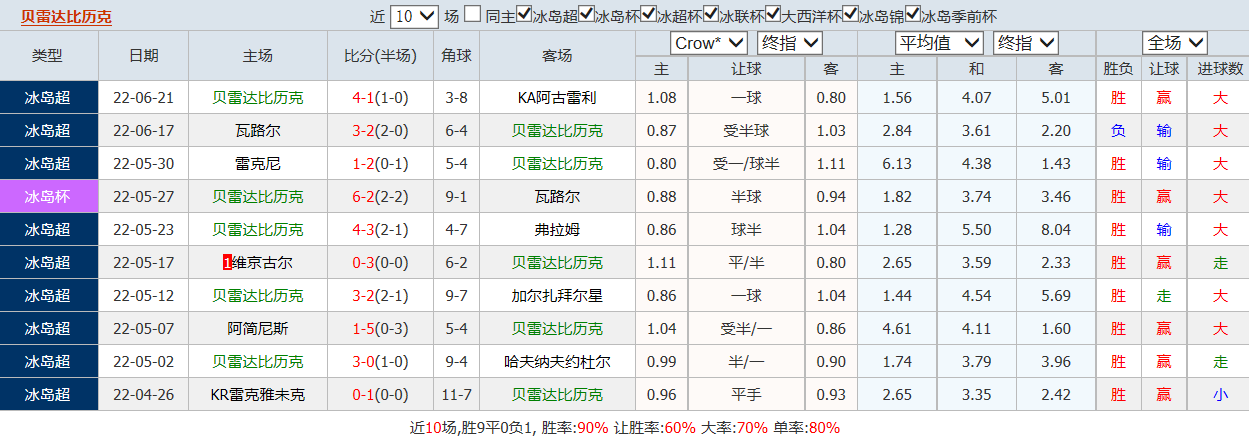Open the 全场 dropdown

[1175, 43]
